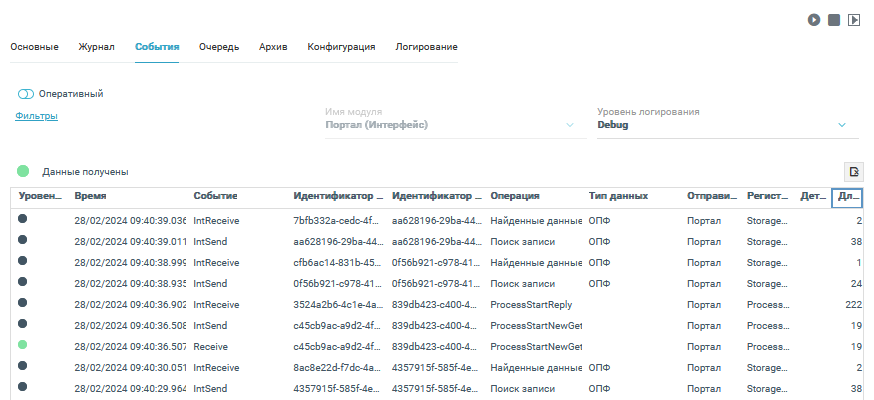Click the Операция column header
The width and height of the screenshot is (874, 400).
pyautogui.click(x=515, y=197)
